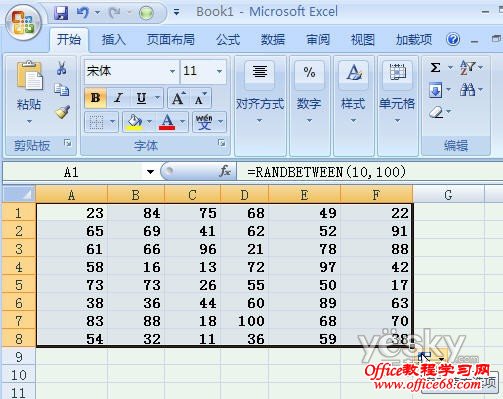Image resolution: width=503 pixels, height=399 pixels.
Task: Click the large Paste clipboard icon
Action: point(29,75)
